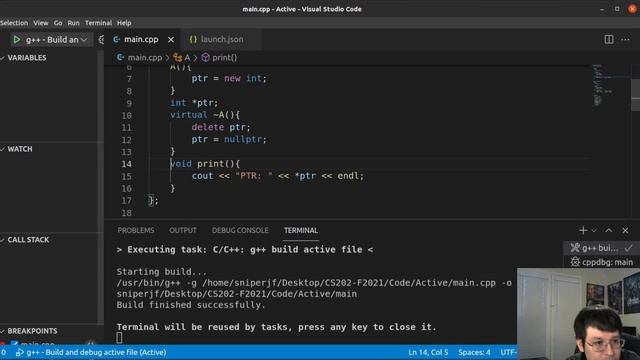Screen dimensions: 640x360
Task: Click the cout PTR code line
Action: point(278,176)
